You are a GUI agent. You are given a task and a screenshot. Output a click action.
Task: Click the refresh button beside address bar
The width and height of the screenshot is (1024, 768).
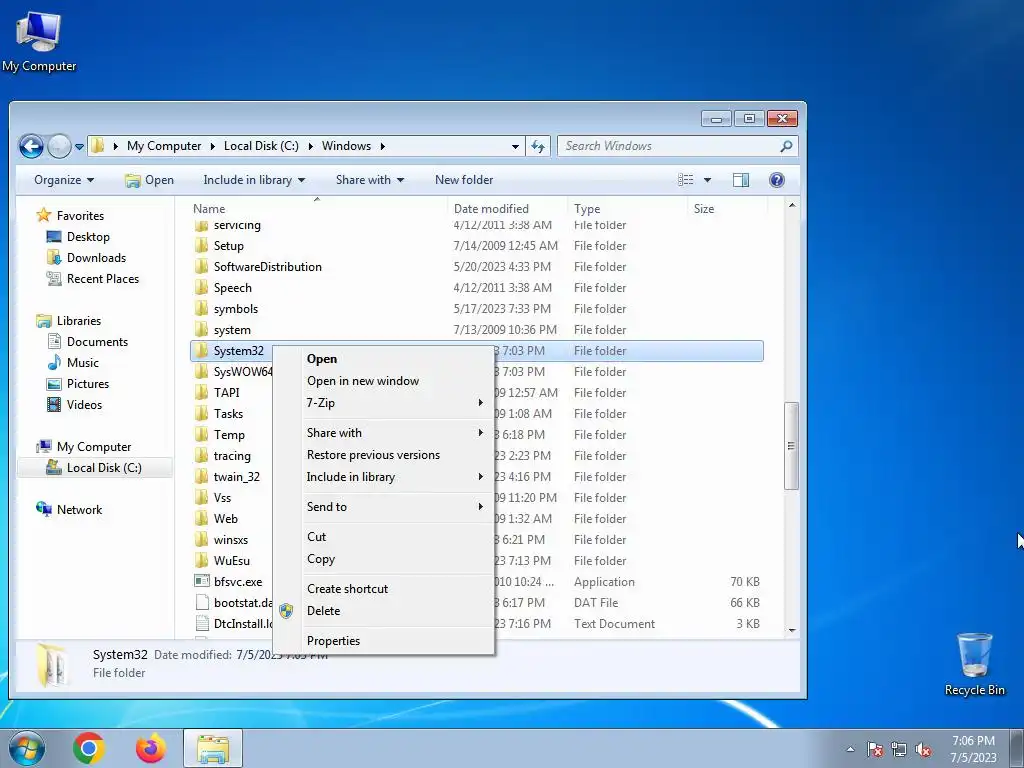tap(538, 146)
